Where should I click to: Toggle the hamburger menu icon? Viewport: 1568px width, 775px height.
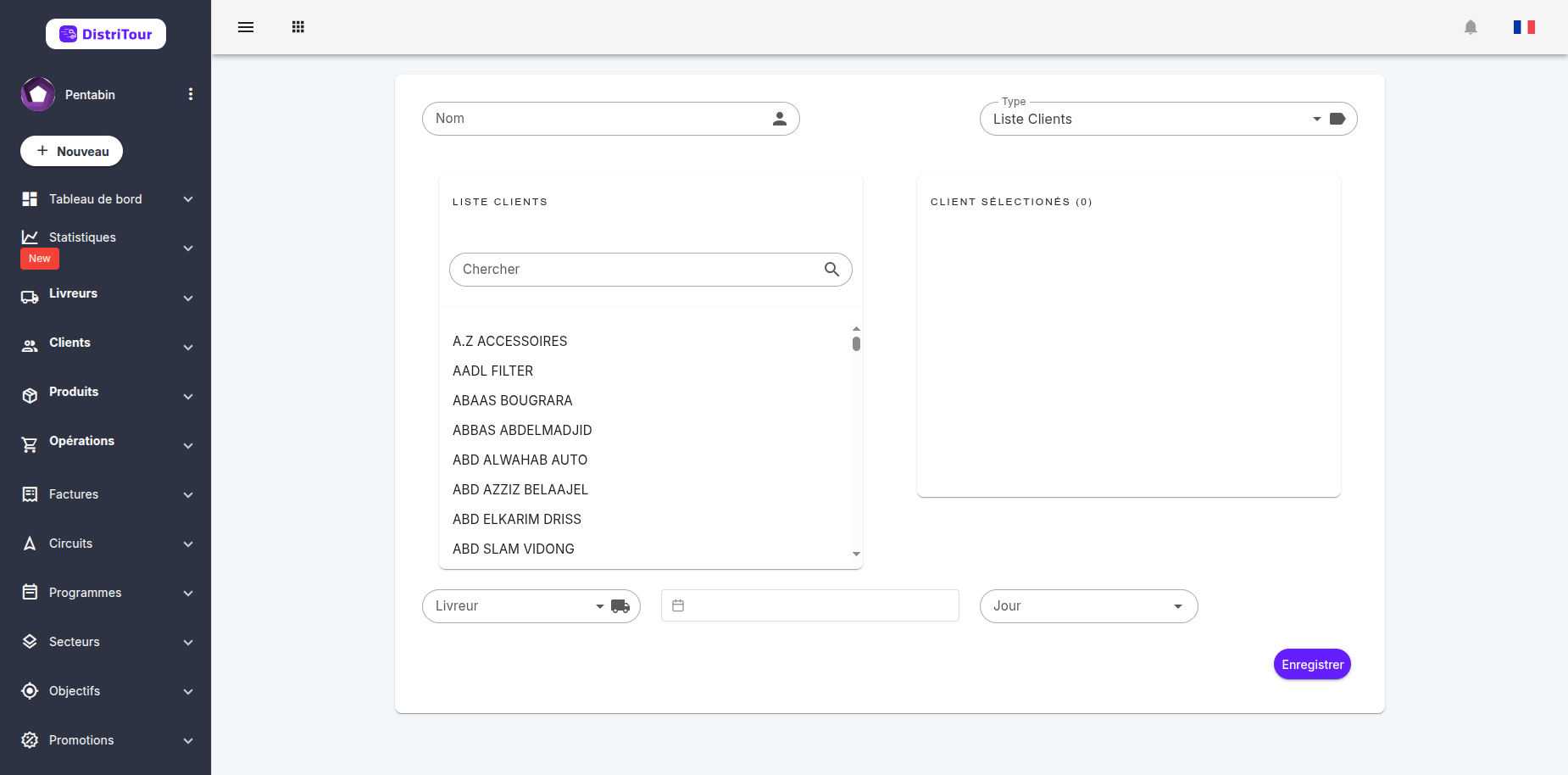pyautogui.click(x=246, y=27)
